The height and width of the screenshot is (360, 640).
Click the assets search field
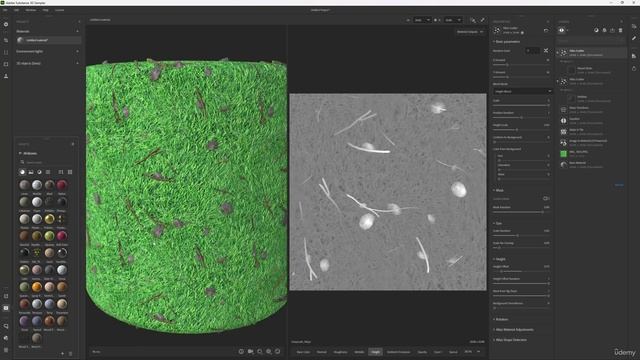point(47,162)
